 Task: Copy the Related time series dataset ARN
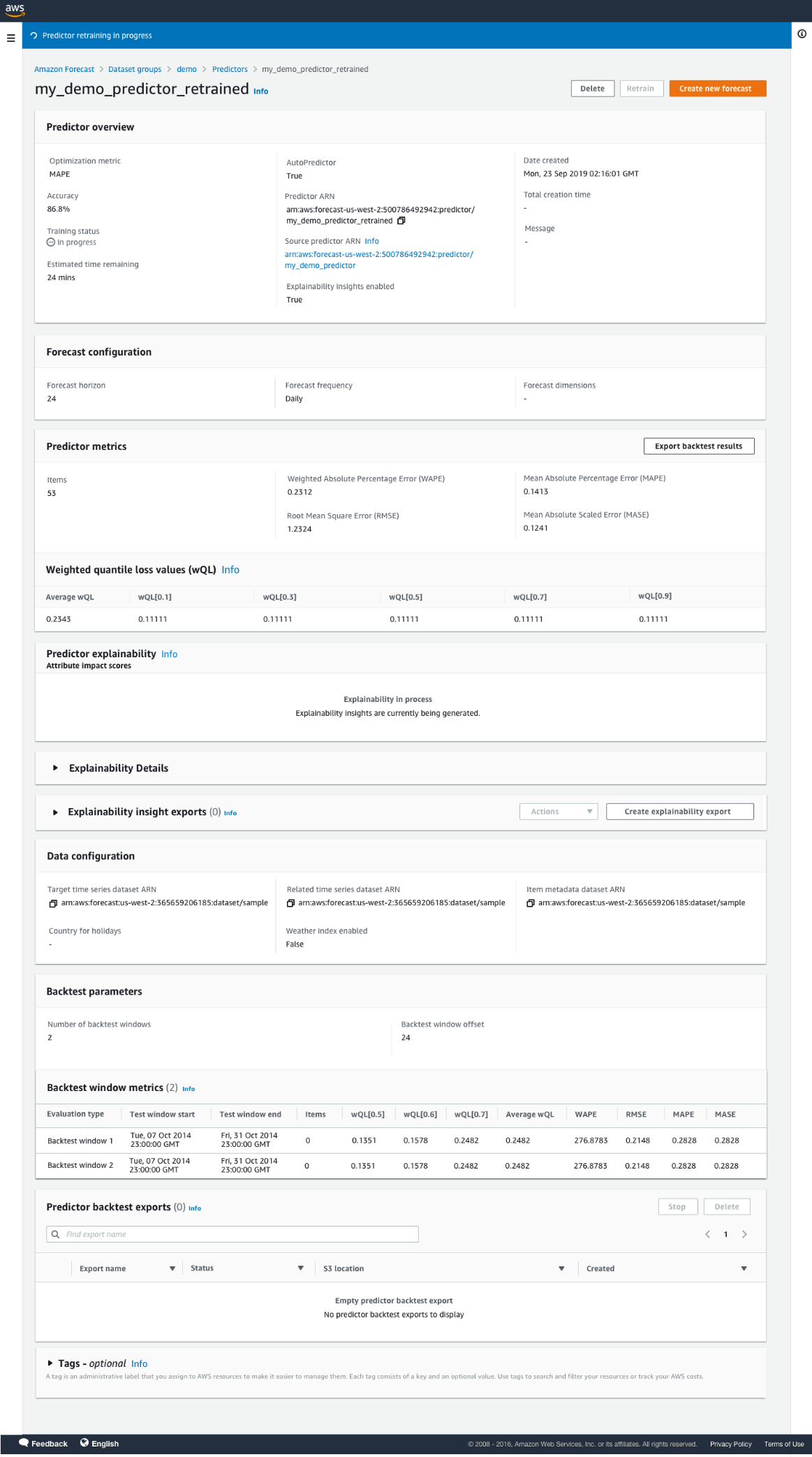(290, 903)
